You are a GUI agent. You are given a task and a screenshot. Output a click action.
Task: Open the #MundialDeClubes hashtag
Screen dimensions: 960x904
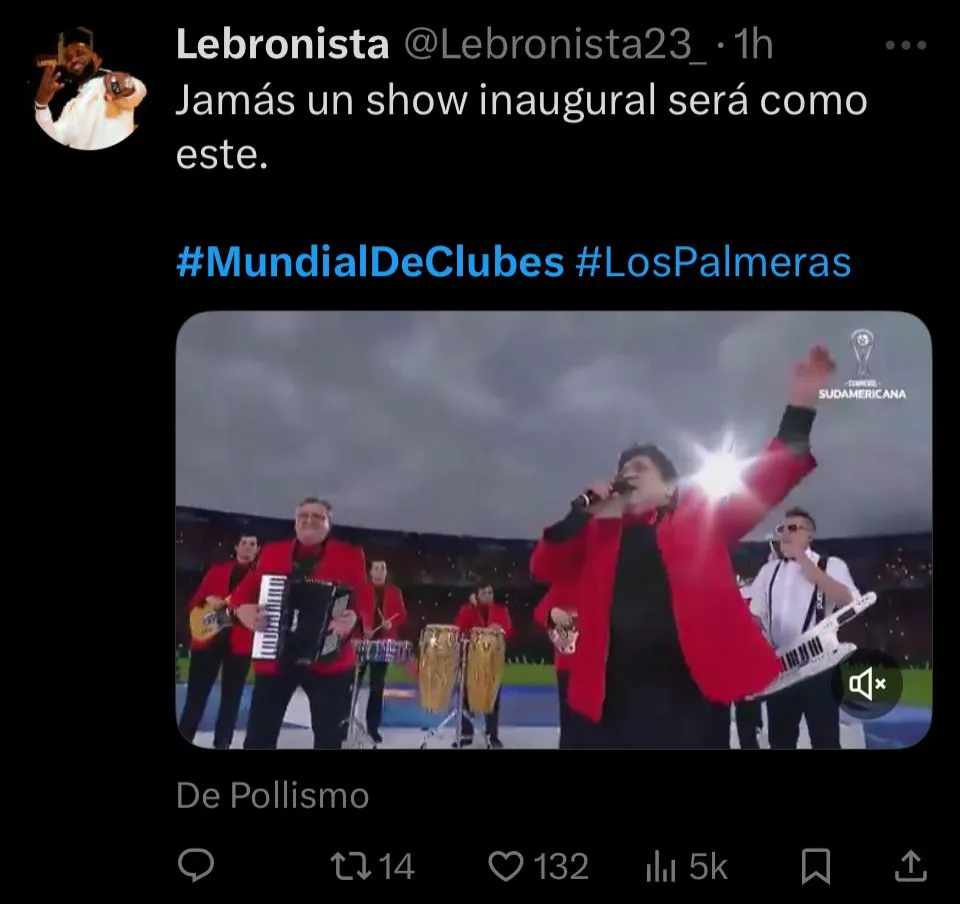click(x=370, y=263)
